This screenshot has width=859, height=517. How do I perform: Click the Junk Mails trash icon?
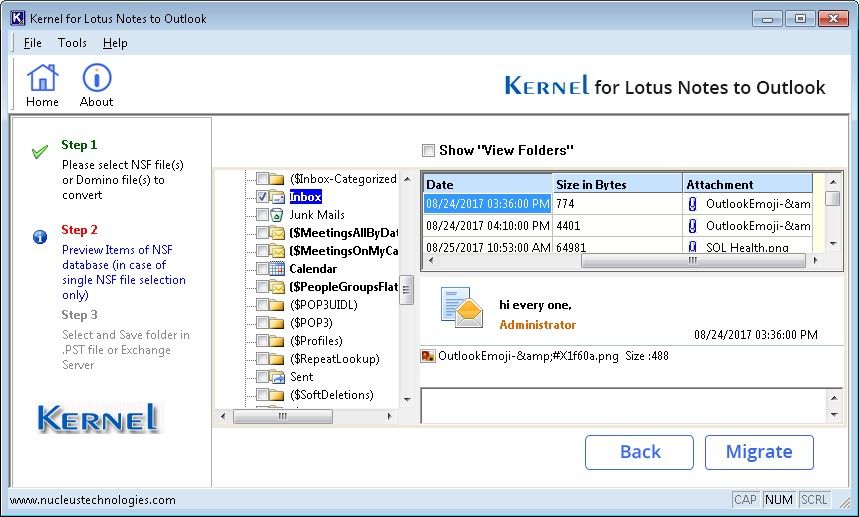pyautogui.click(x=277, y=215)
